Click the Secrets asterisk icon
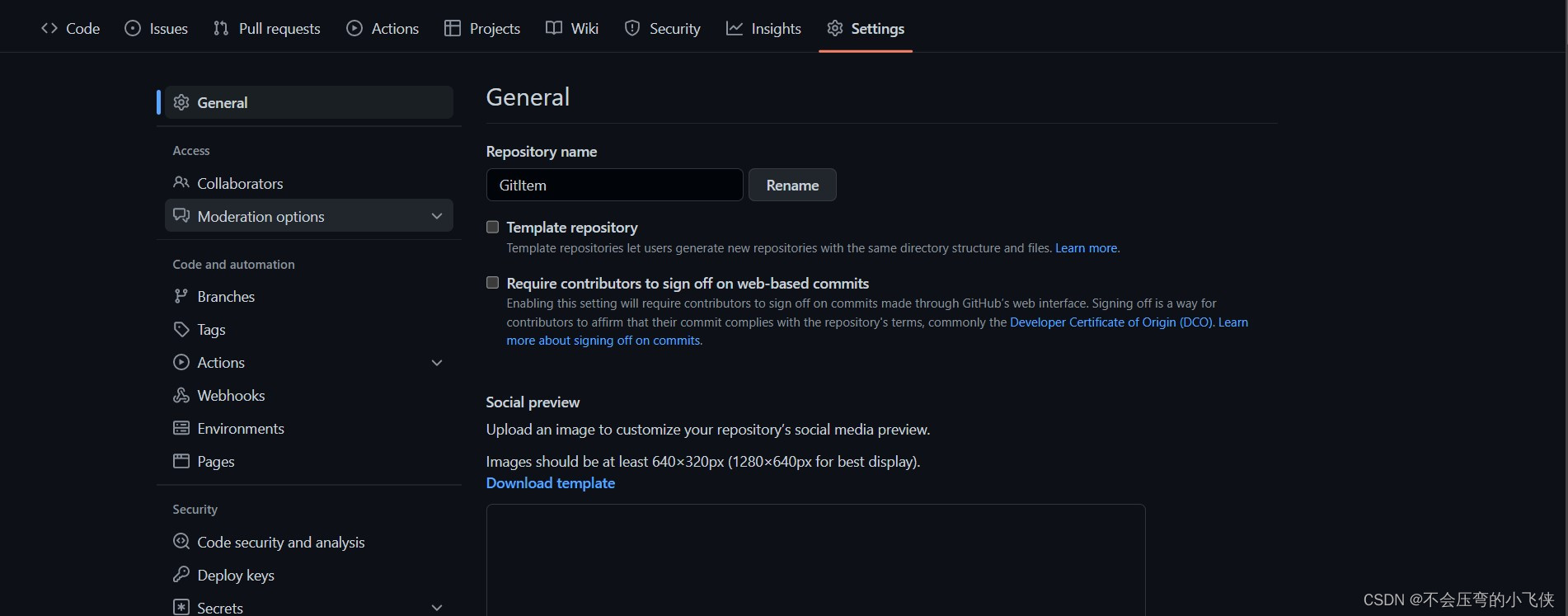This screenshot has width=1568, height=616. pos(181,607)
